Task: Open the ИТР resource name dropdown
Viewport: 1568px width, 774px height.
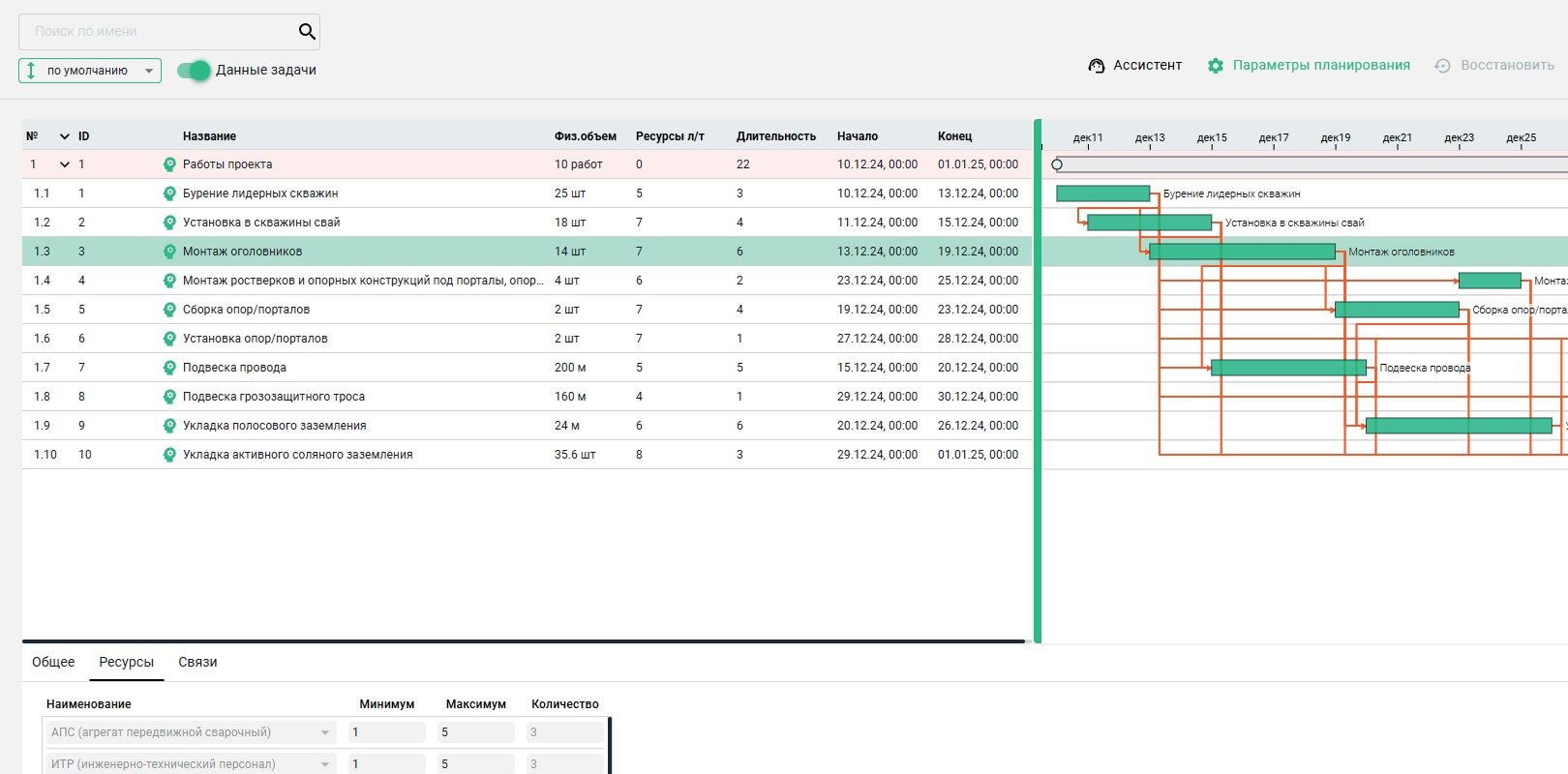Action: tap(191, 763)
